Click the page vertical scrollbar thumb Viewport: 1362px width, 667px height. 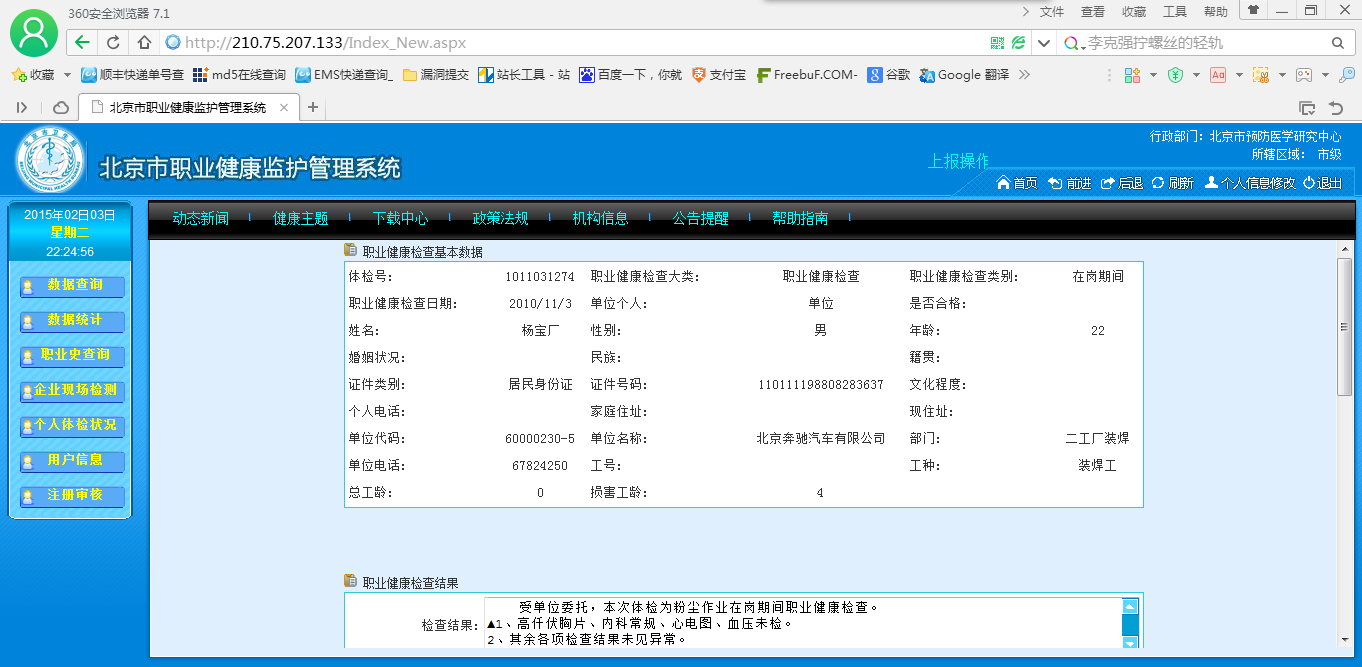tap(1345, 328)
